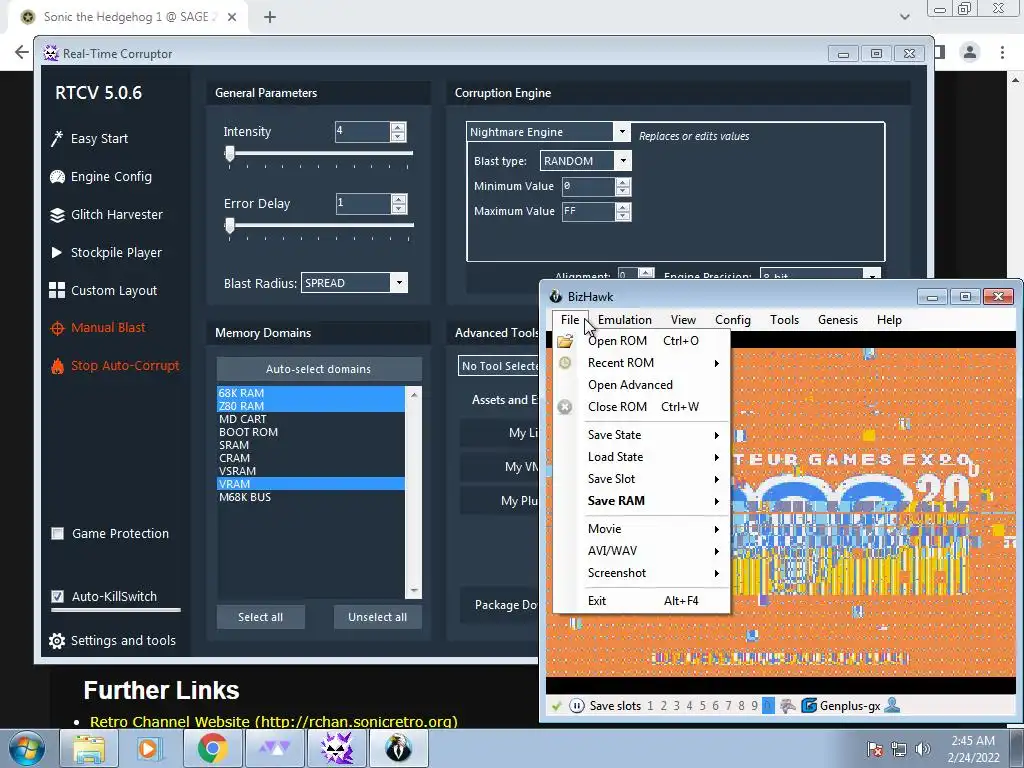This screenshot has width=1024, height=768.
Task: Select MD CART in Memory Domains
Action: tap(312, 419)
